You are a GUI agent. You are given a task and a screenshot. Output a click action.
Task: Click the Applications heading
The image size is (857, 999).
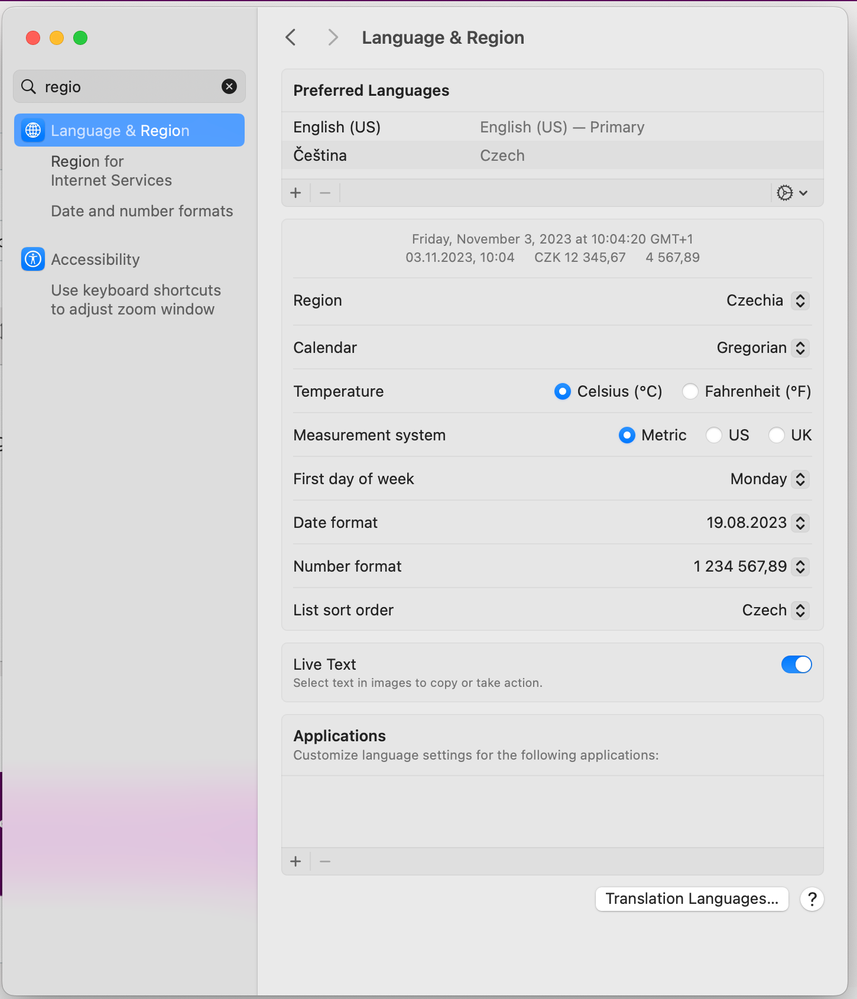pos(340,736)
